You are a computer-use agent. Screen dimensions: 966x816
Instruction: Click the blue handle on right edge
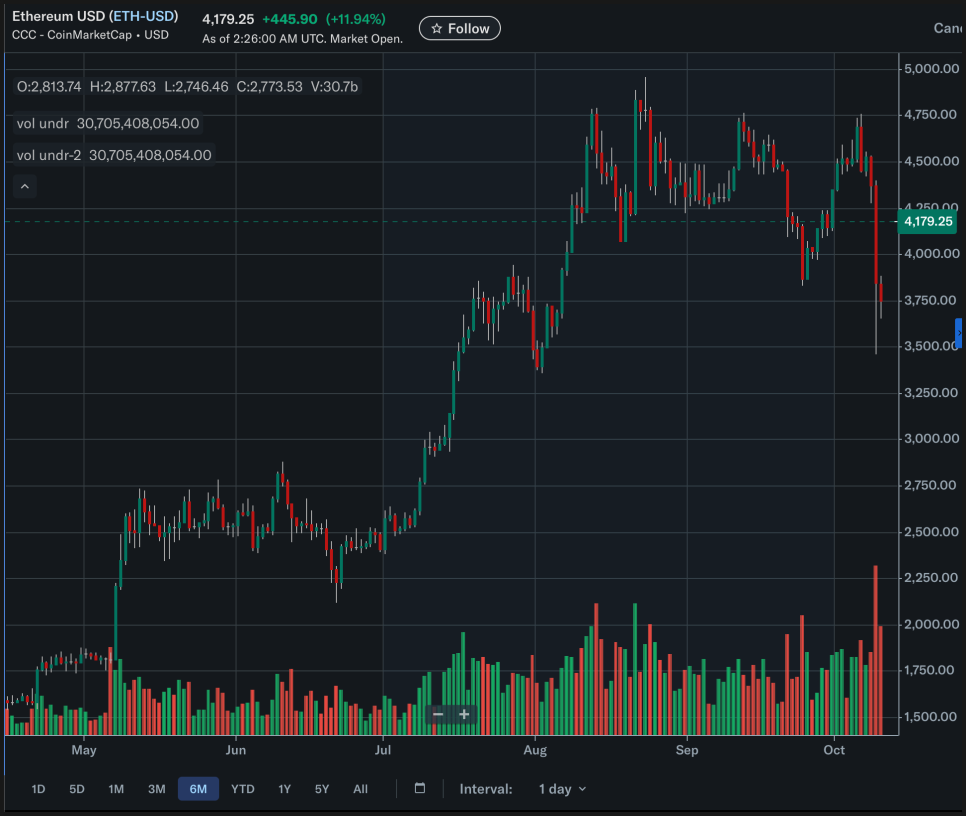pyautogui.click(x=959, y=333)
